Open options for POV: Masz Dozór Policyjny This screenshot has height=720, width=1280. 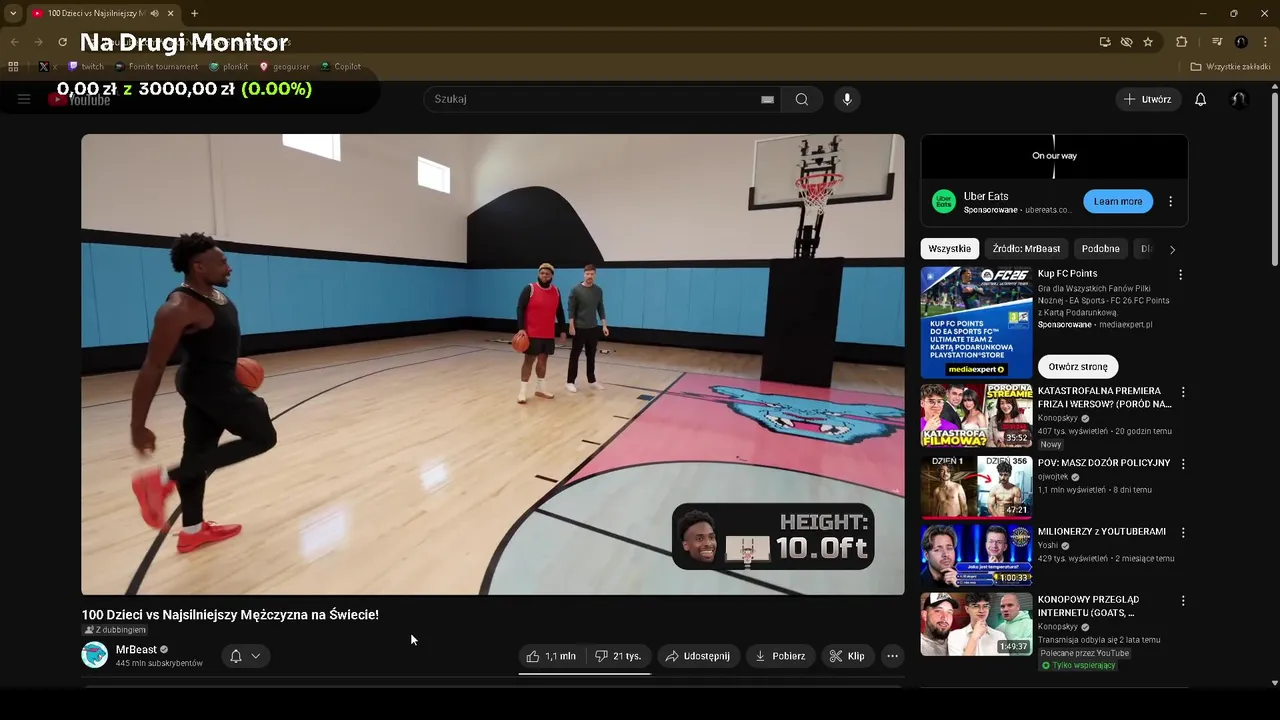(1183, 464)
